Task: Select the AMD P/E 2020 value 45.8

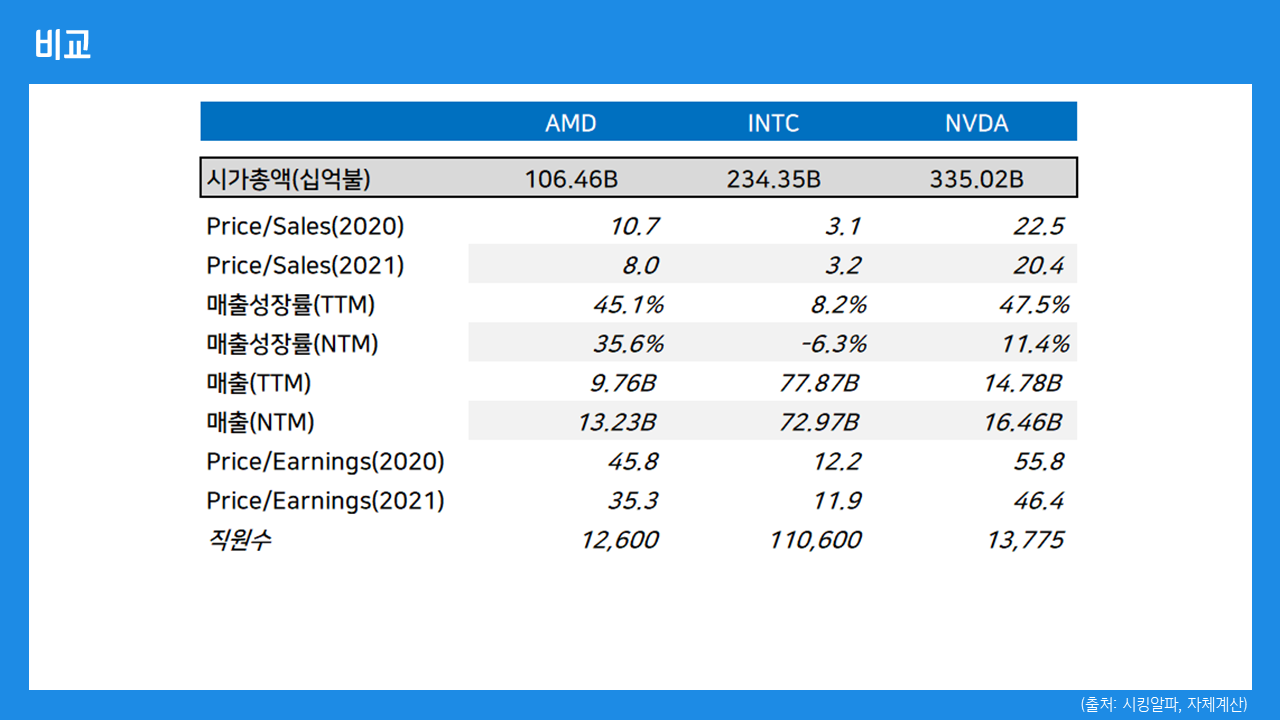Action: pyautogui.click(x=632, y=461)
